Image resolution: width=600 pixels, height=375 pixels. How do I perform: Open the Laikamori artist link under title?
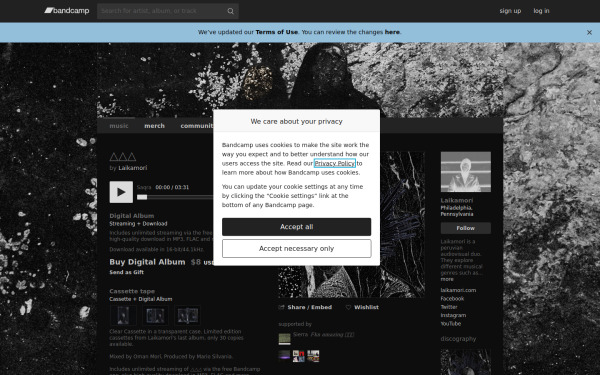point(132,168)
